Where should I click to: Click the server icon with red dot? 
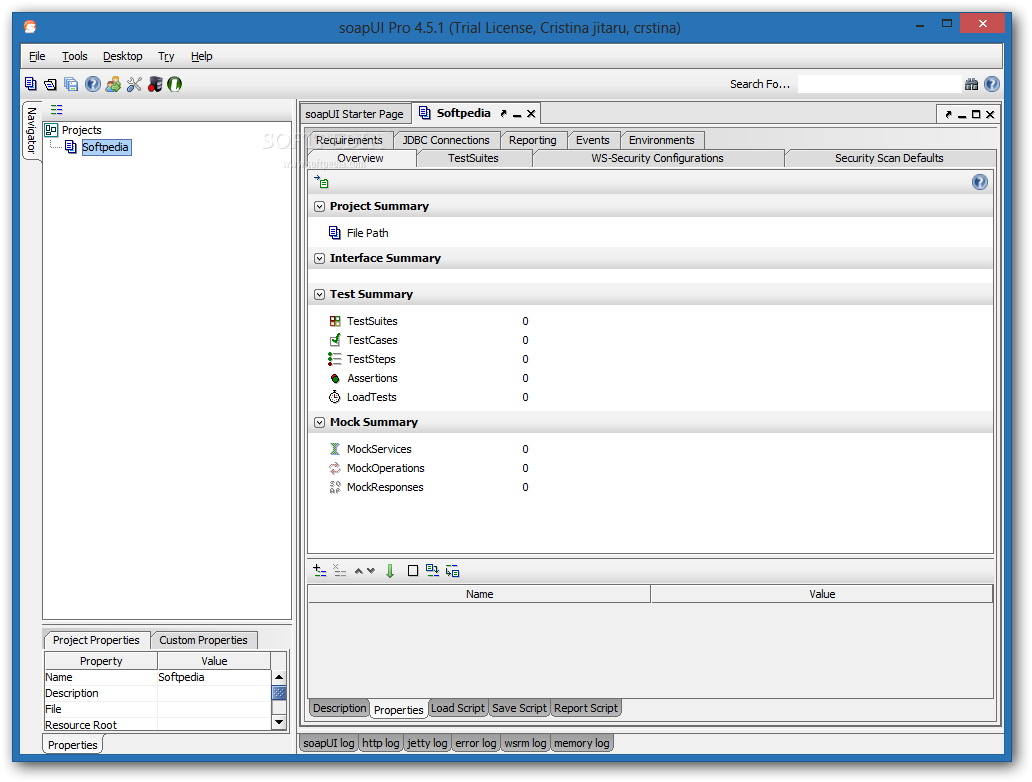[x=155, y=84]
